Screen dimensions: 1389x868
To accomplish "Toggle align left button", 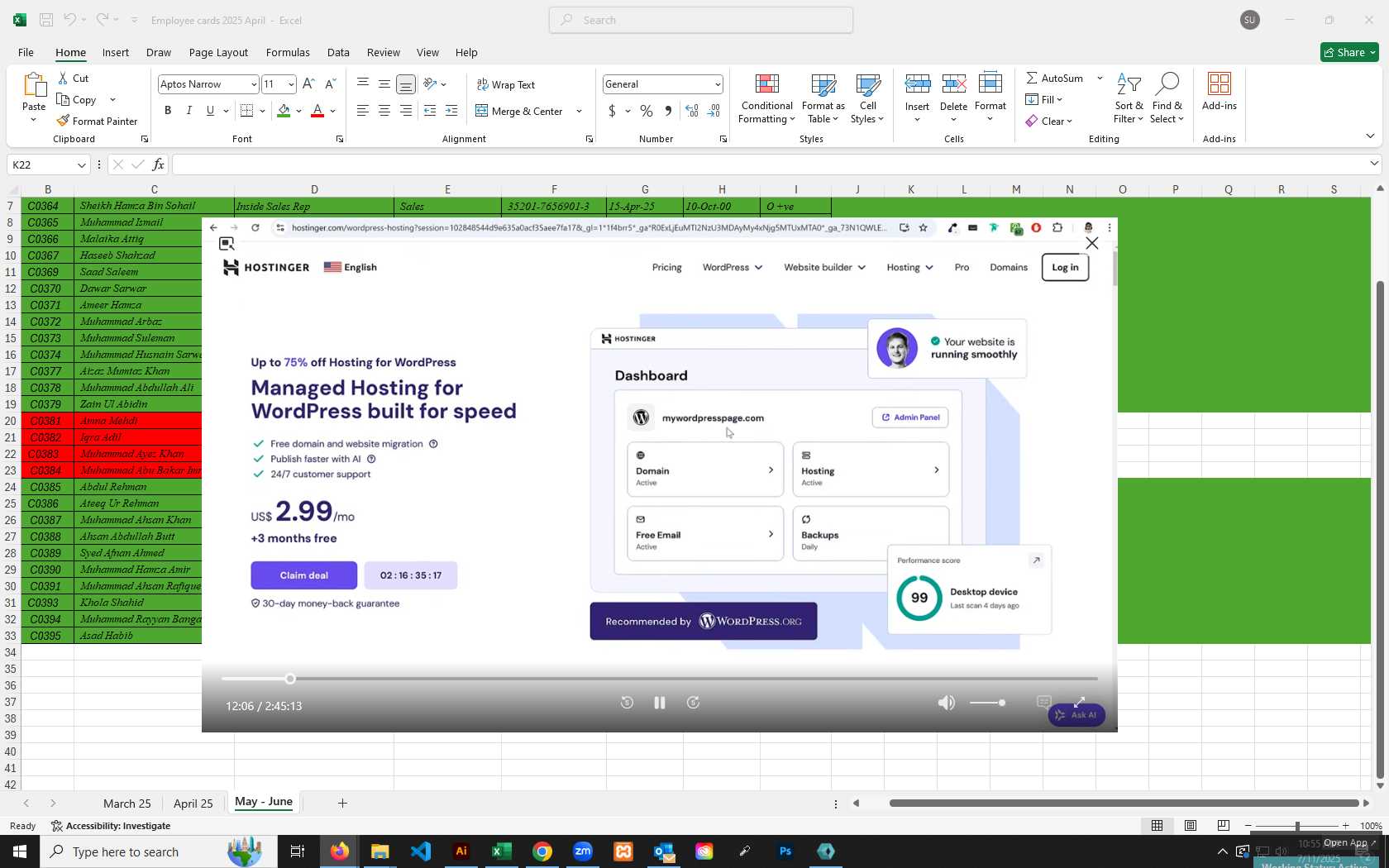I will (363, 111).
